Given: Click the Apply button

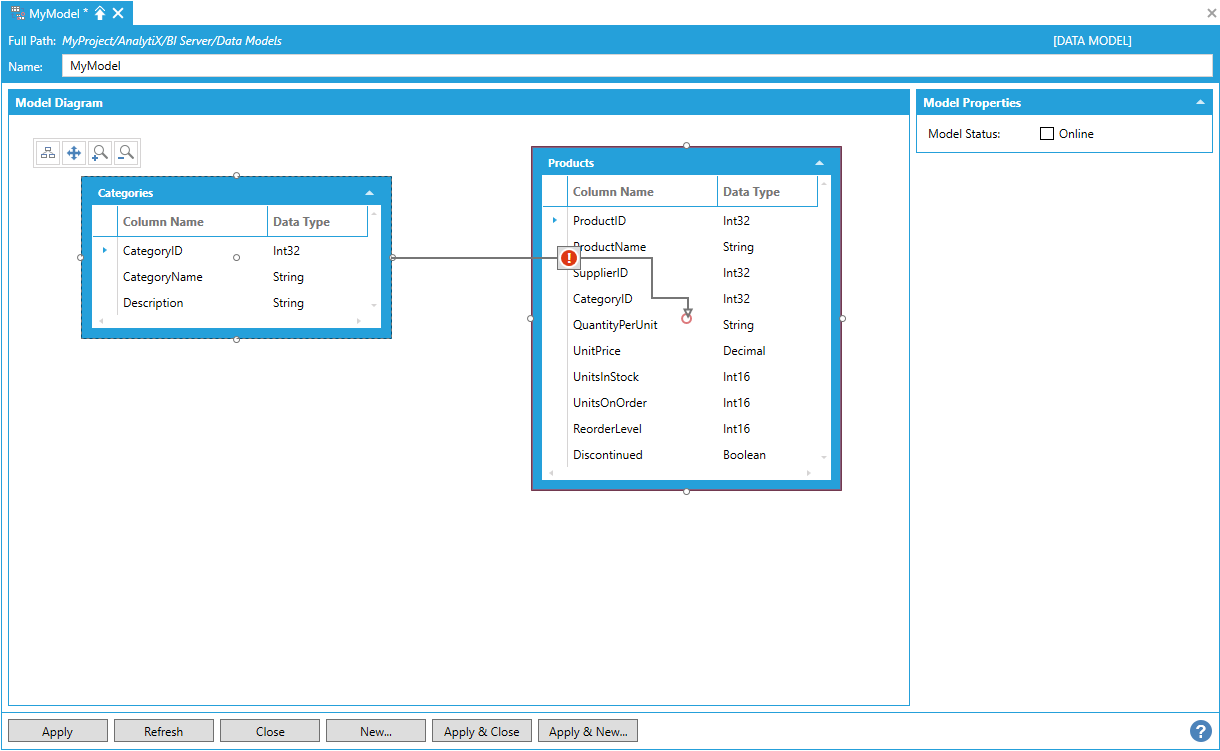Looking at the screenshot, I should [x=57, y=731].
